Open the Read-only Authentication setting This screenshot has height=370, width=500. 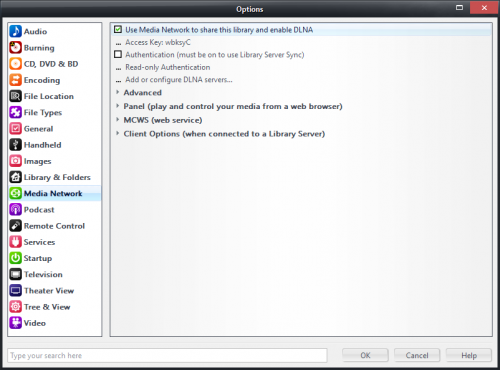point(168,67)
